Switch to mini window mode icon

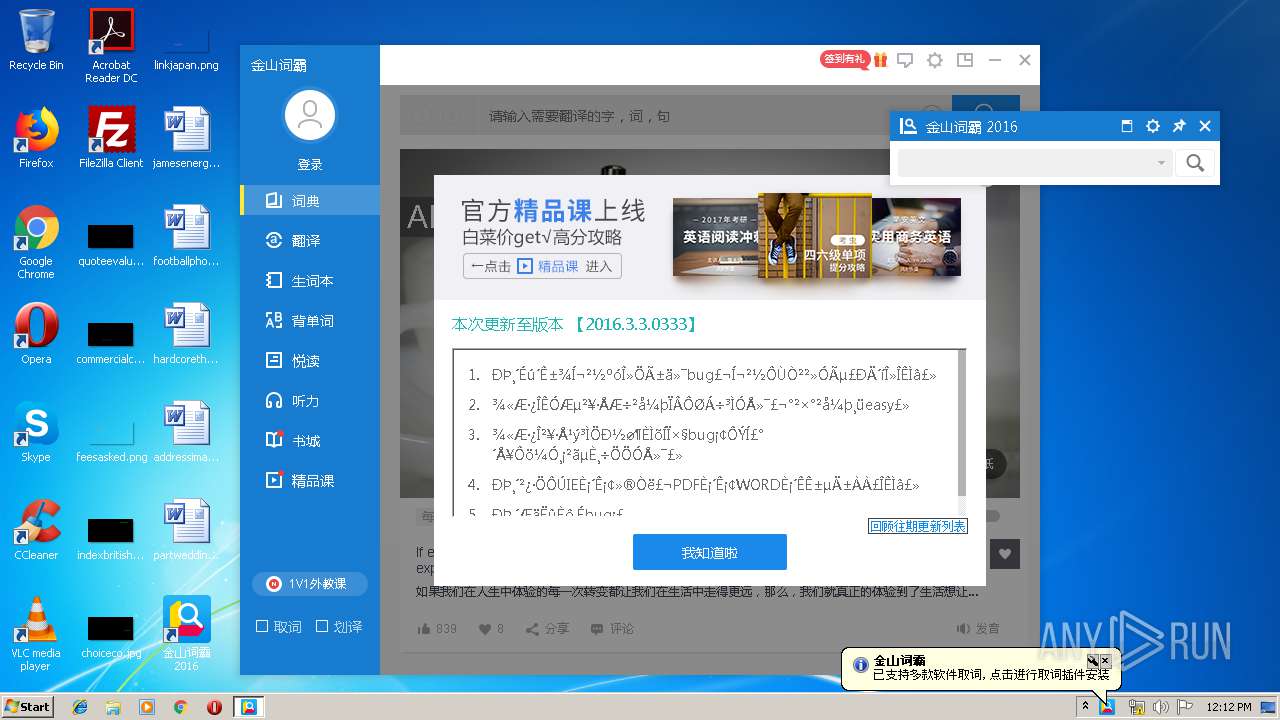[965, 60]
